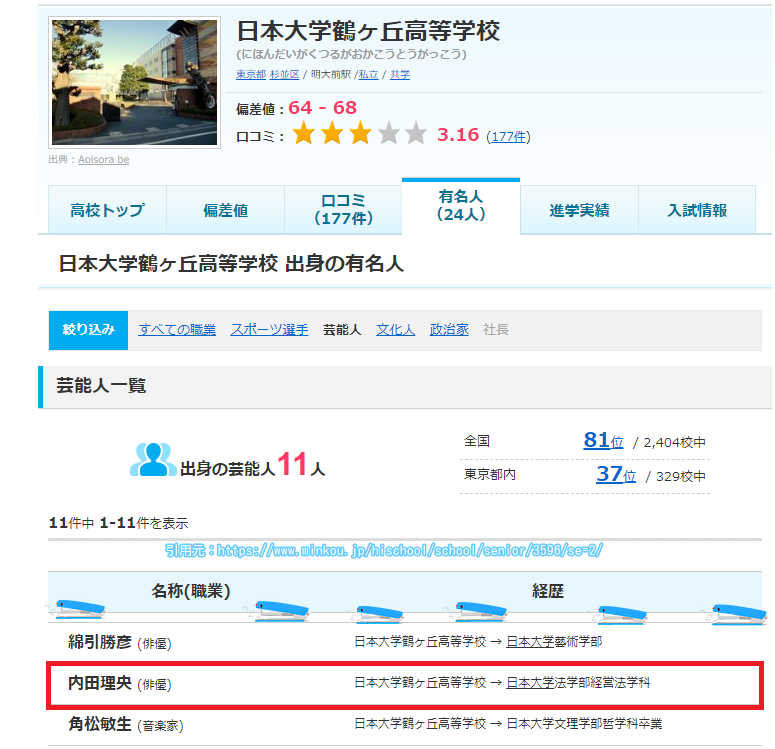775x749 pixels.
Task: Switch to the 進学実績 tab
Action: (579, 210)
